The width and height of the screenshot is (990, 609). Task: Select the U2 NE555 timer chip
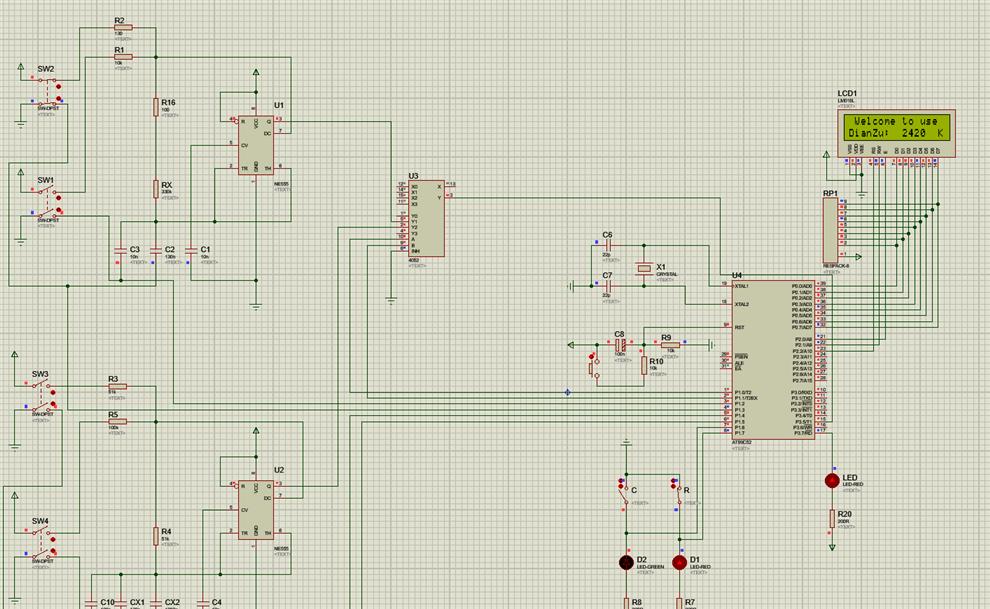(x=255, y=509)
